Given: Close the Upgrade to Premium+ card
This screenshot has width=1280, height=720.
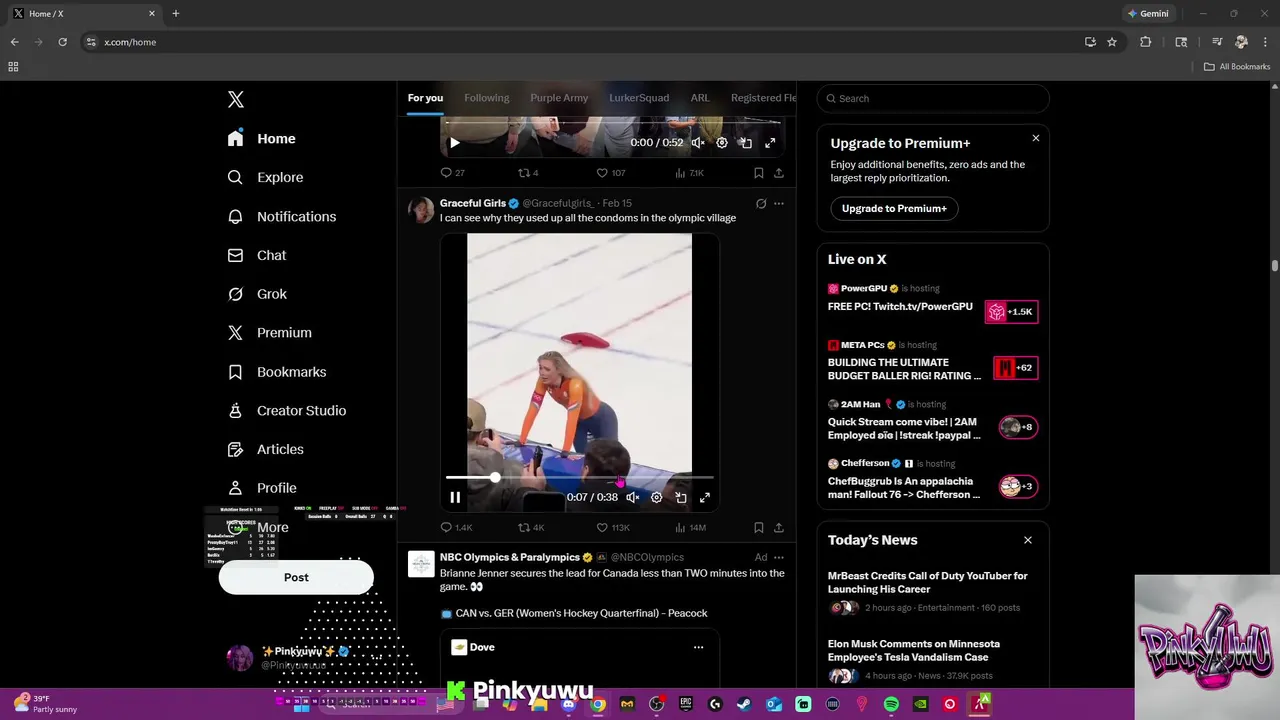Looking at the screenshot, I should coord(1036,138).
